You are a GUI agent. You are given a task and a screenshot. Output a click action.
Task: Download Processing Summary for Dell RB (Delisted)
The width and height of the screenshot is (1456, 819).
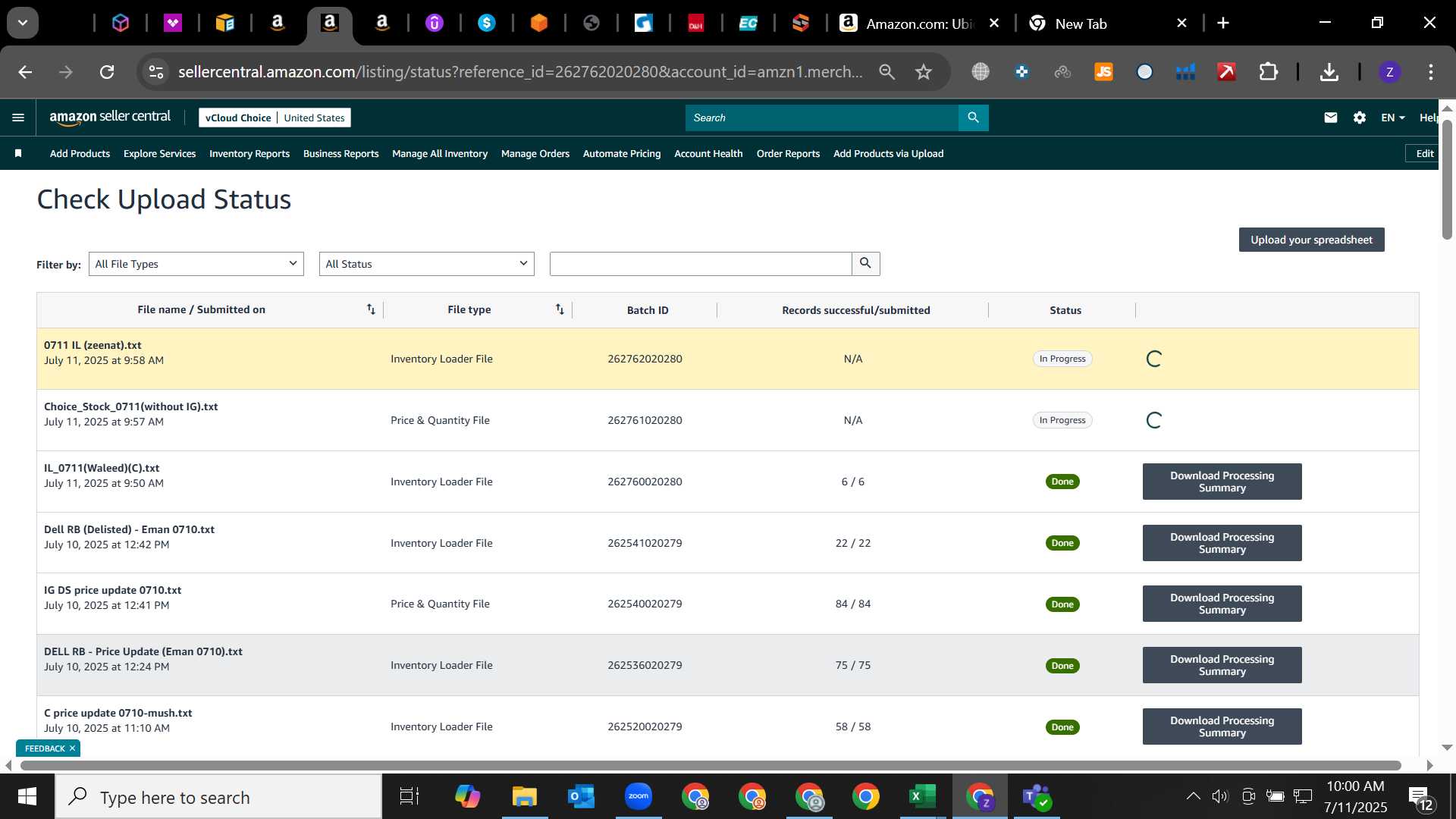[x=1222, y=543]
